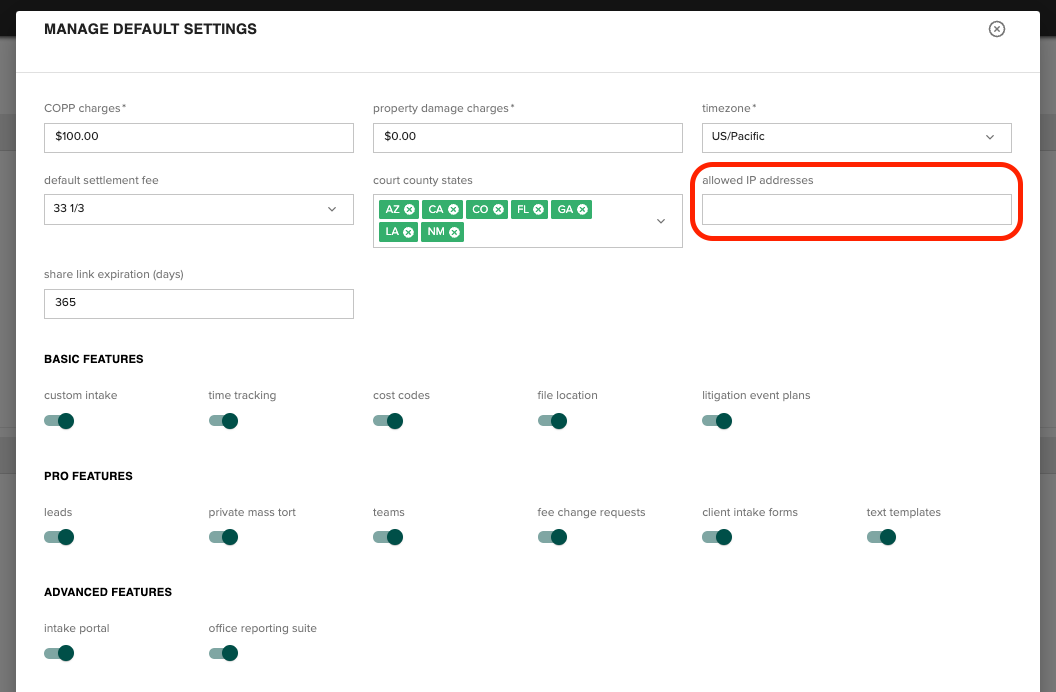This screenshot has width=1056, height=692.
Task: Remove the FL state tag
Action: click(538, 209)
